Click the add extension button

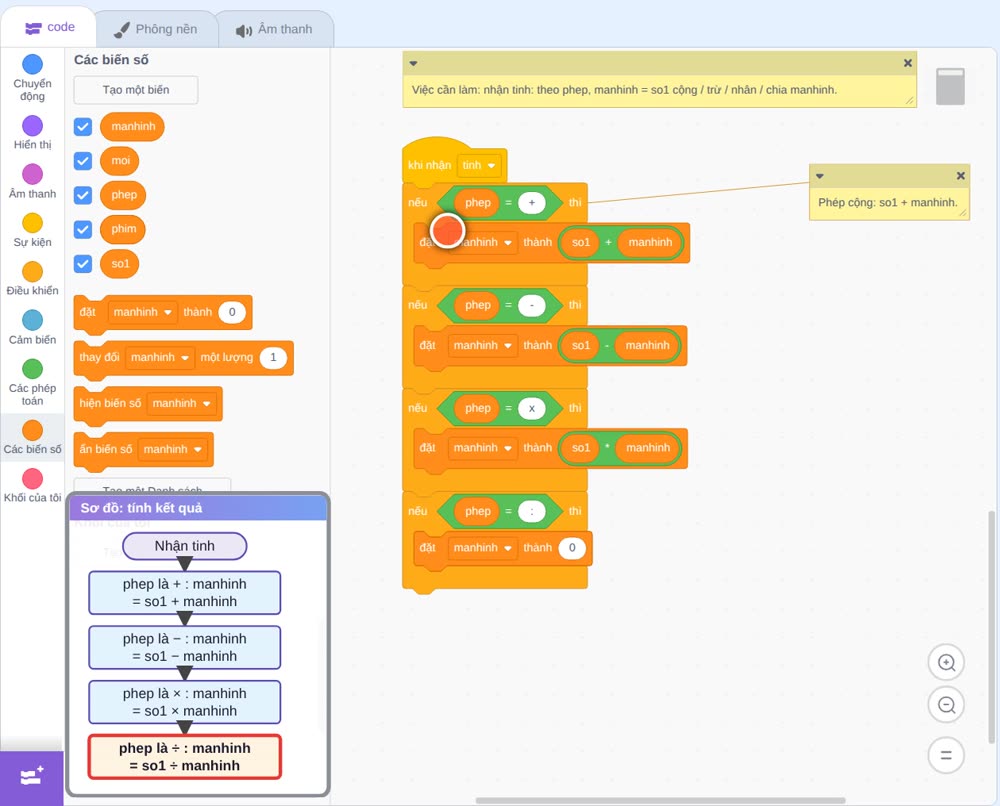[x=32, y=776]
